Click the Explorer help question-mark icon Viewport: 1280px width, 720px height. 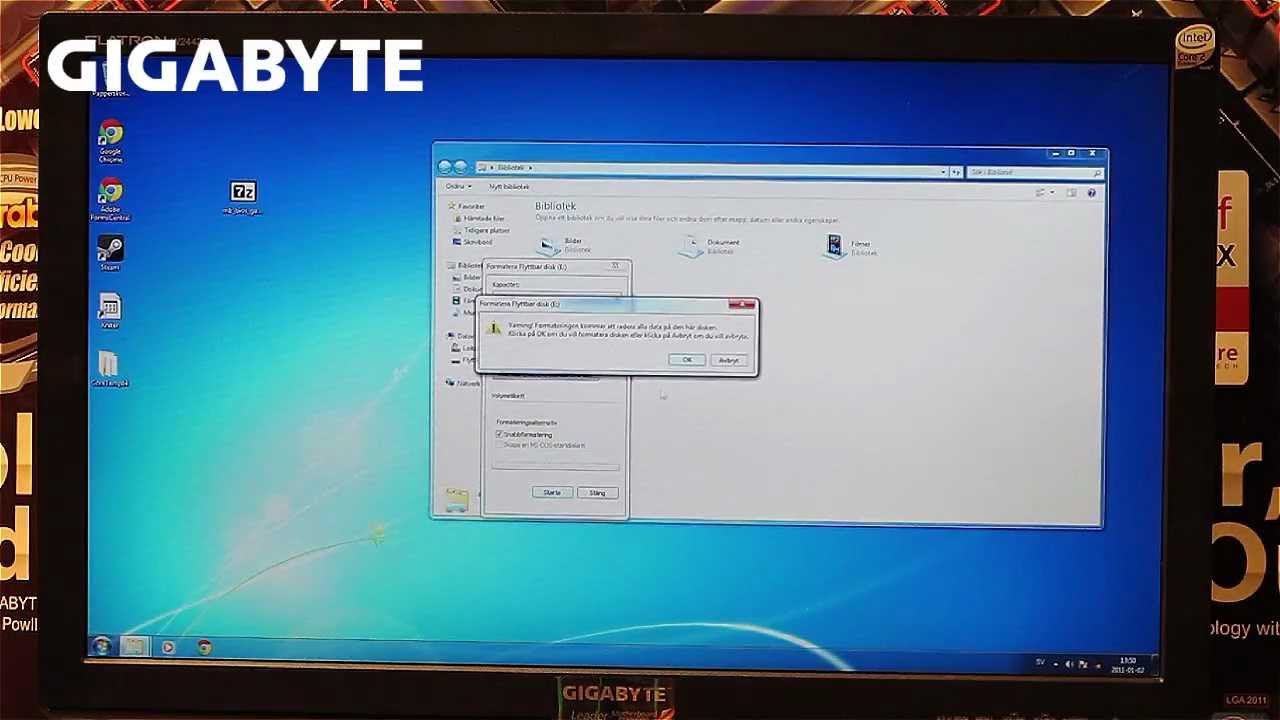click(x=1091, y=192)
